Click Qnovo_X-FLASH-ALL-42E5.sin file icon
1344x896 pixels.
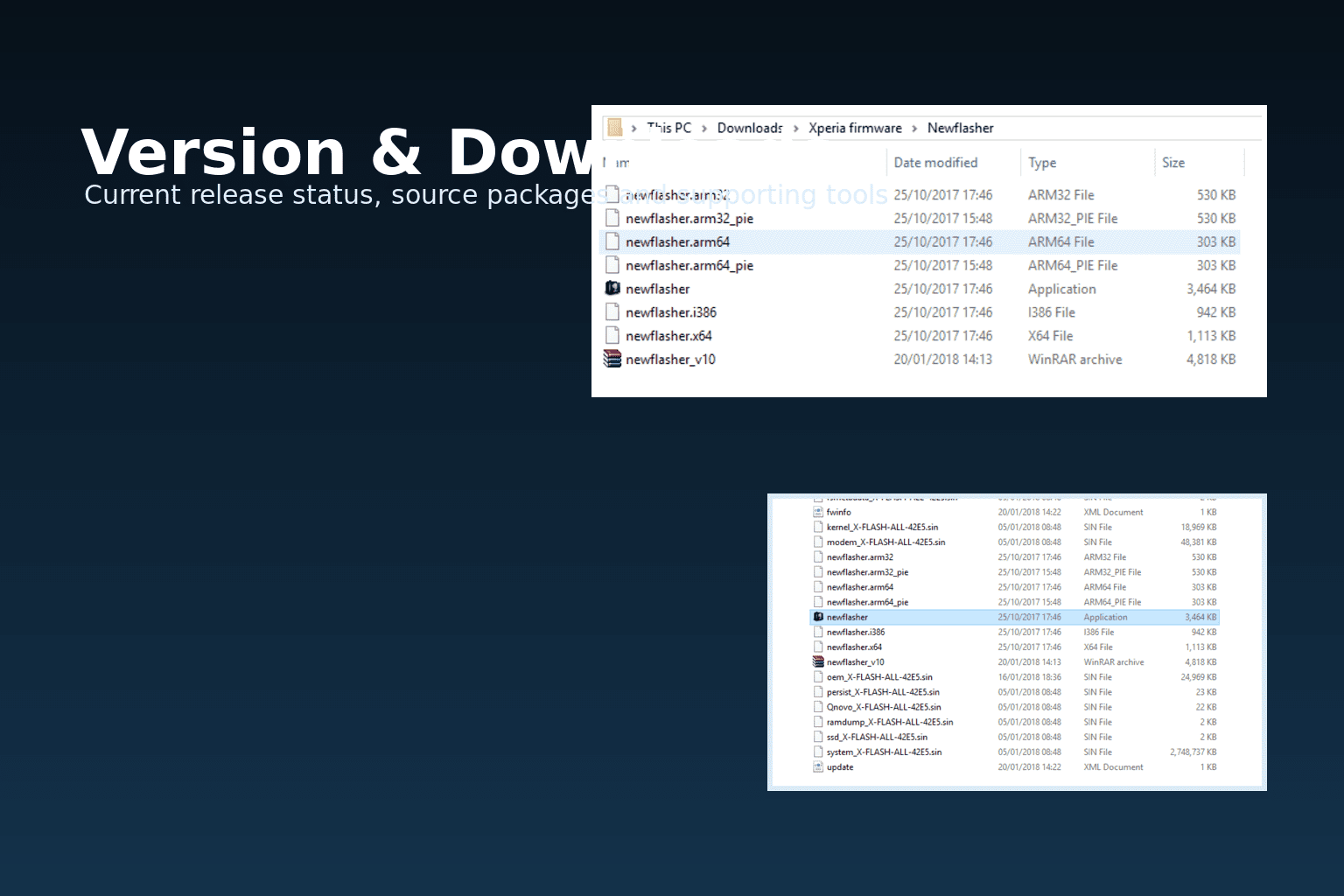click(x=818, y=707)
